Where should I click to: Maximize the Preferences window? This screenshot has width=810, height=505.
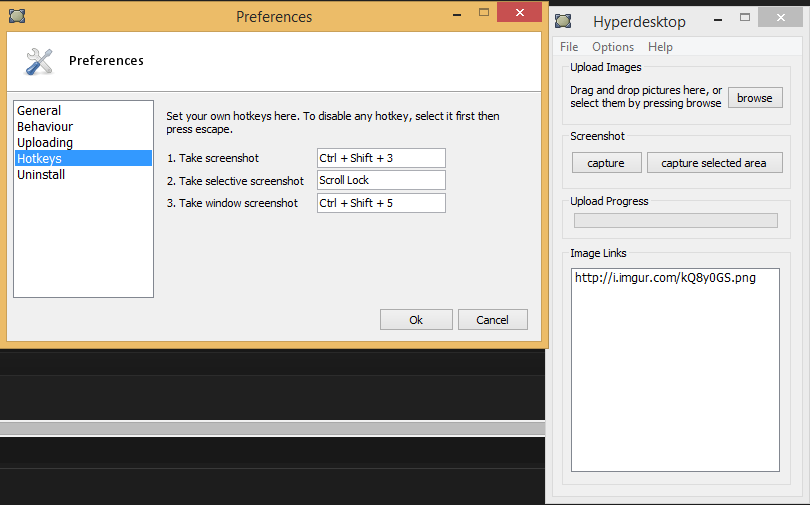[x=484, y=12]
